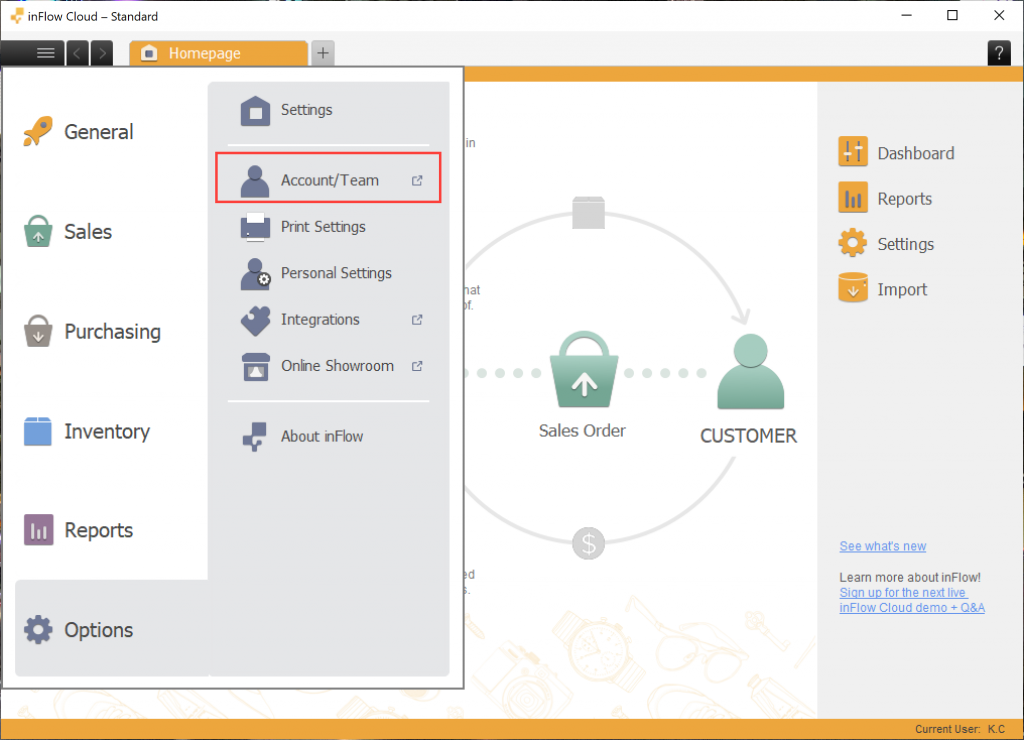Click the gray box icon atop the workflow circle
Screen dimensions: 1024x740
pyautogui.click(x=588, y=212)
